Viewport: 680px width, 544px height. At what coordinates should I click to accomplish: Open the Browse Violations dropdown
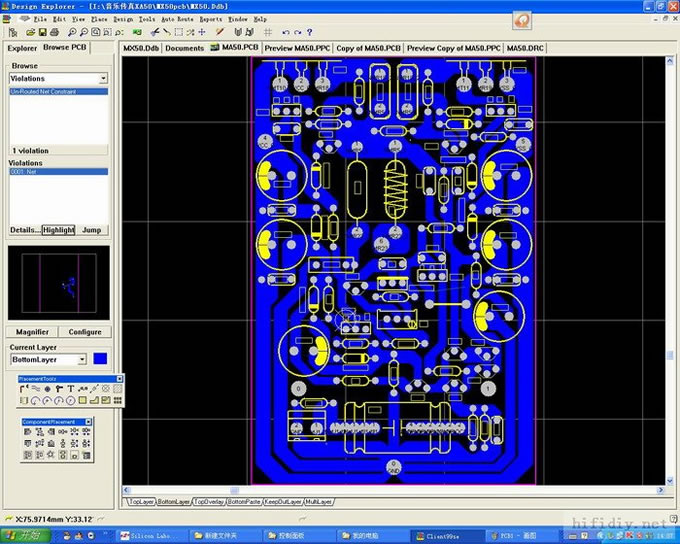(103, 78)
